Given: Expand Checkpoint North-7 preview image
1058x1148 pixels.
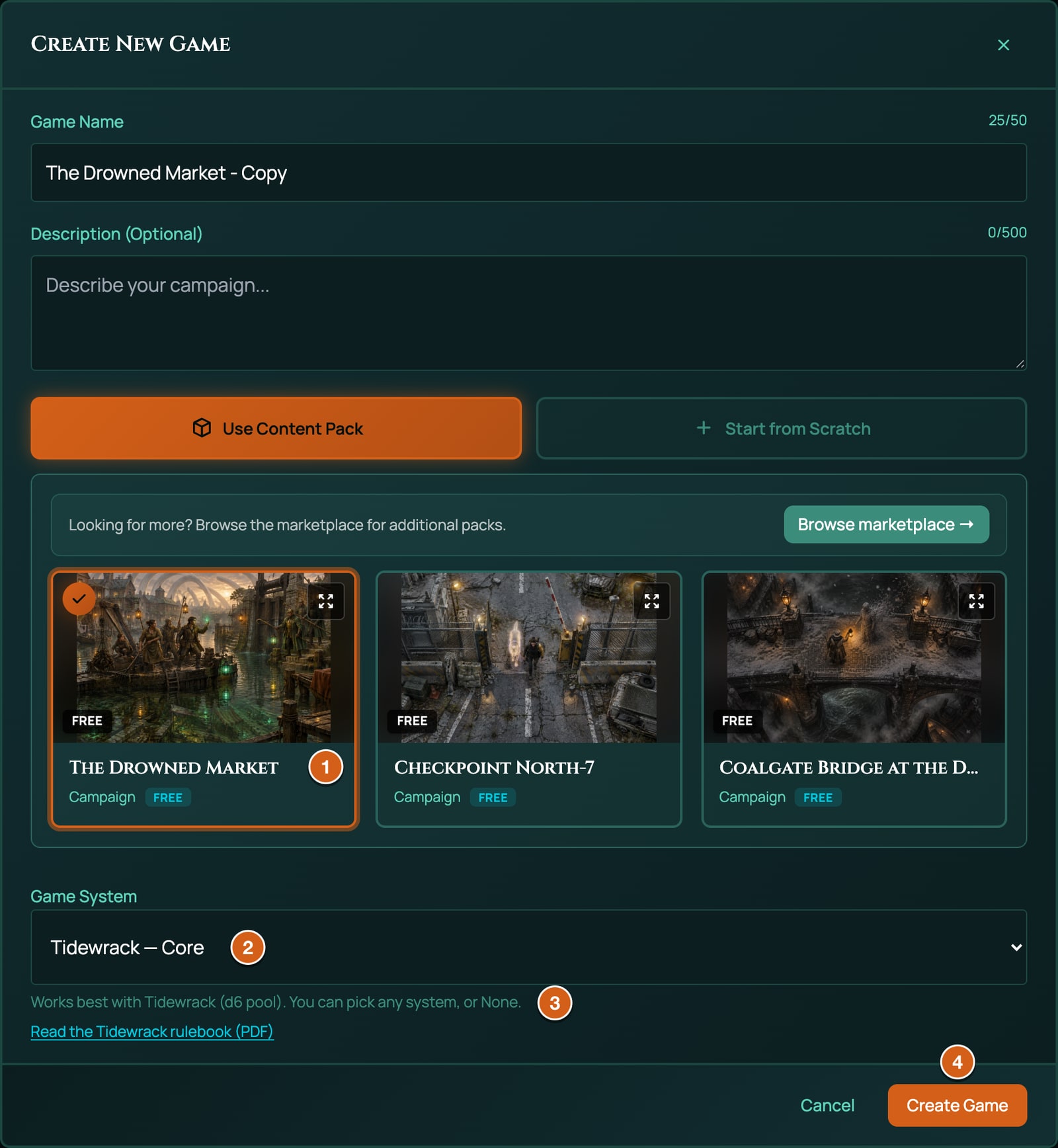Looking at the screenshot, I should (652, 601).
